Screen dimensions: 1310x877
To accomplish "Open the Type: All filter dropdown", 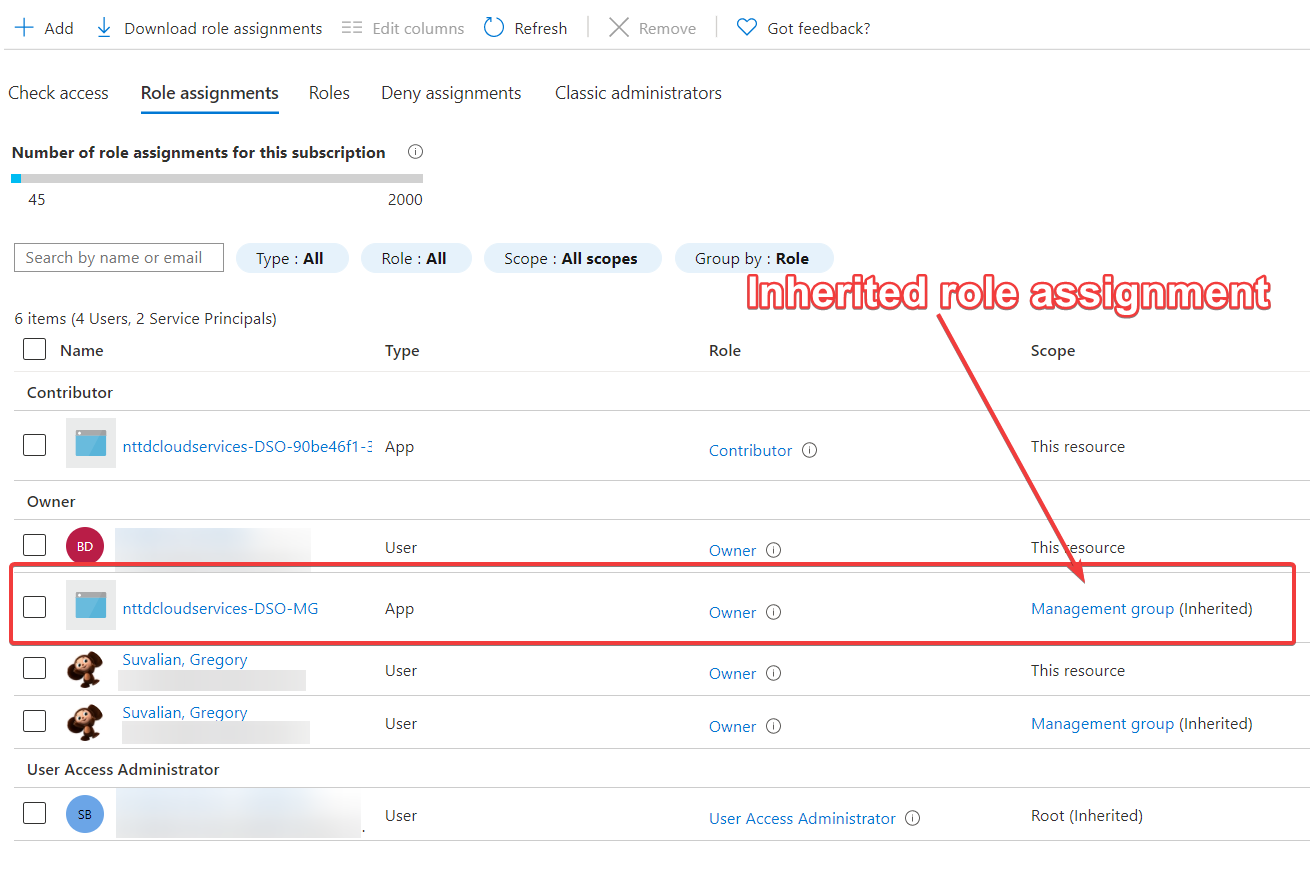I will pyautogui.click(x=292, y=258).
